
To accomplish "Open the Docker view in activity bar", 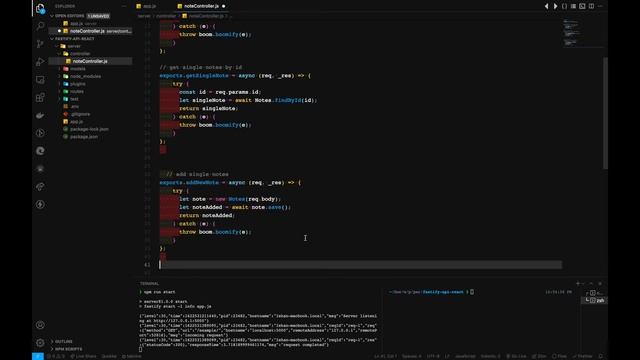I will [x=40, y=116].
